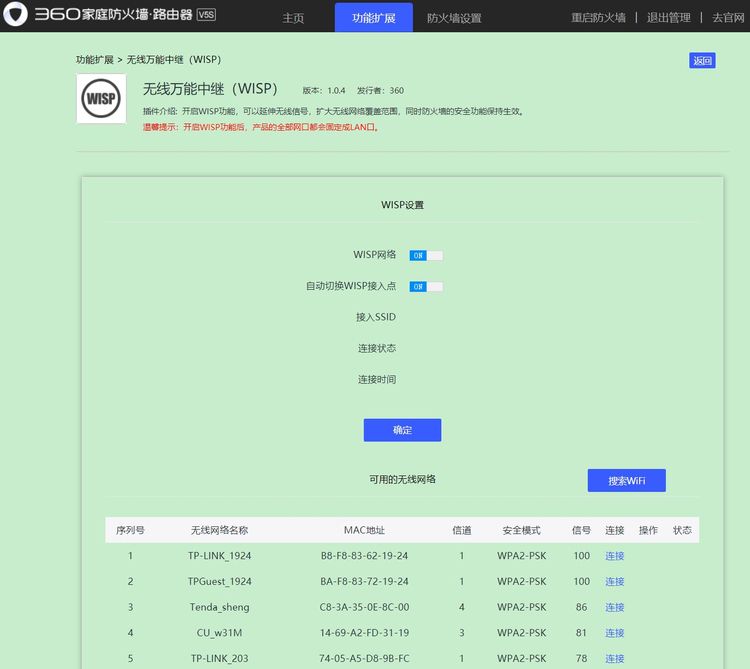Switch to 功能扩展 tab
750x669 pixels.
374,18
